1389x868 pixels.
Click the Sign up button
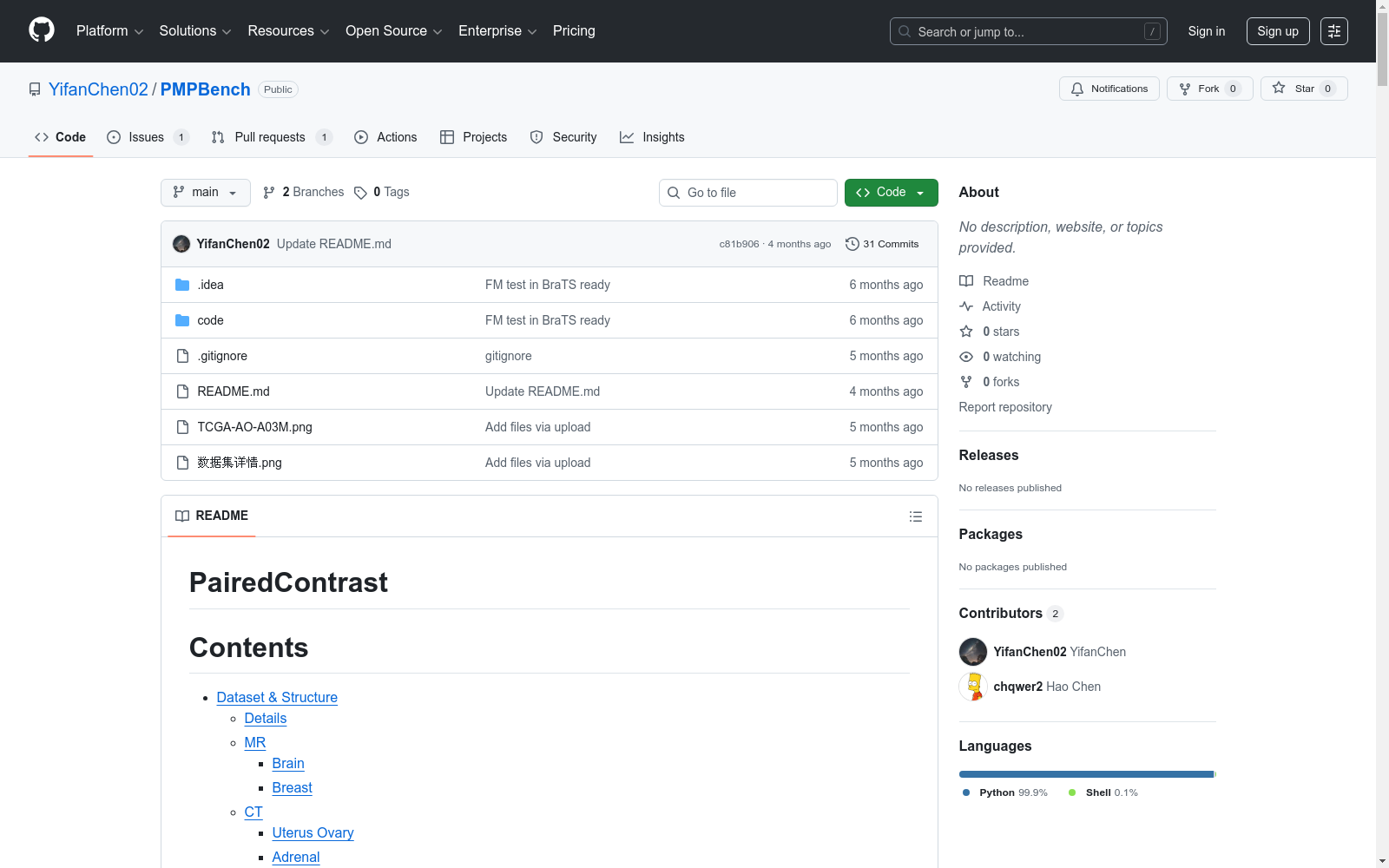(1278, 31)
